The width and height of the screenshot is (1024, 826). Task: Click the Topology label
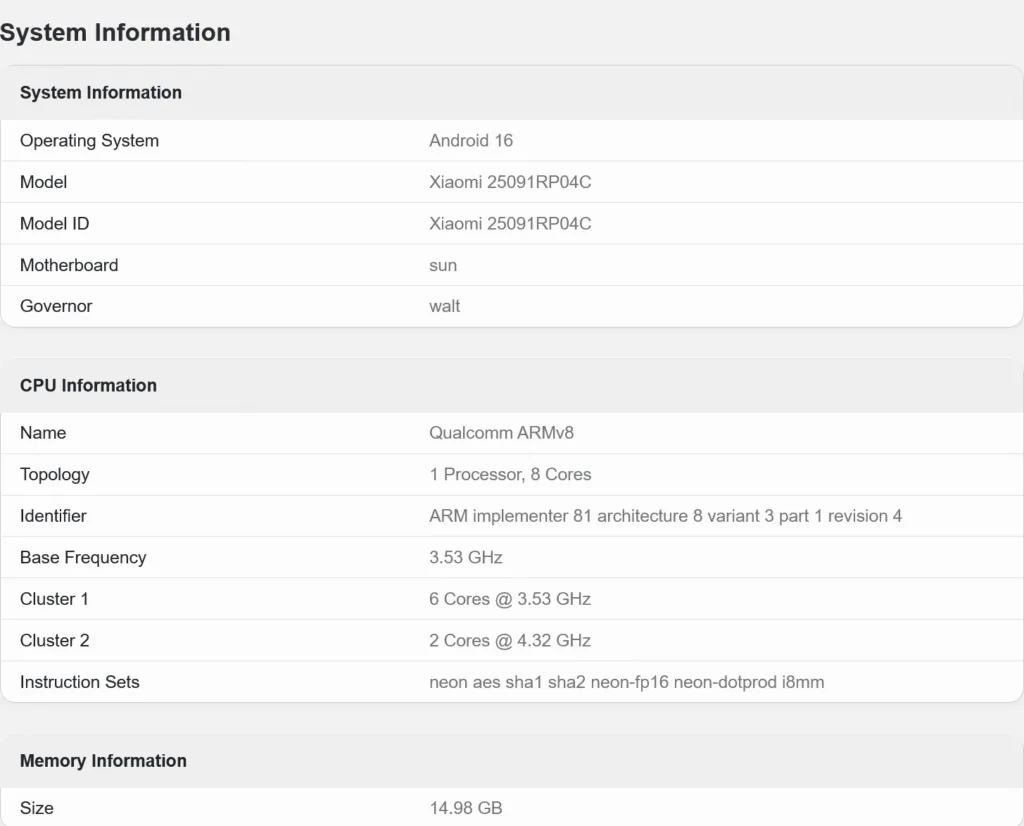coord(55,475)
